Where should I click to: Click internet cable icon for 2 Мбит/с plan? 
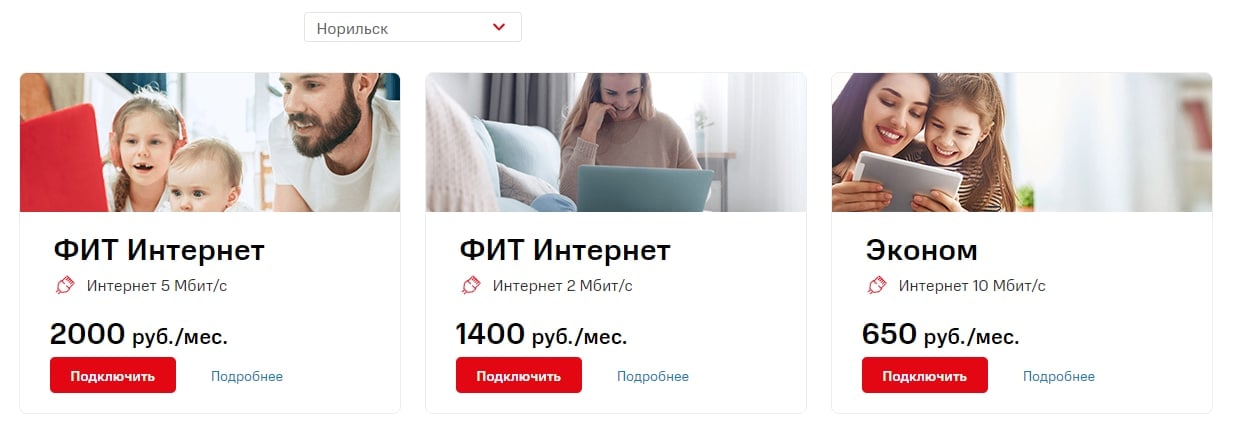471,285
